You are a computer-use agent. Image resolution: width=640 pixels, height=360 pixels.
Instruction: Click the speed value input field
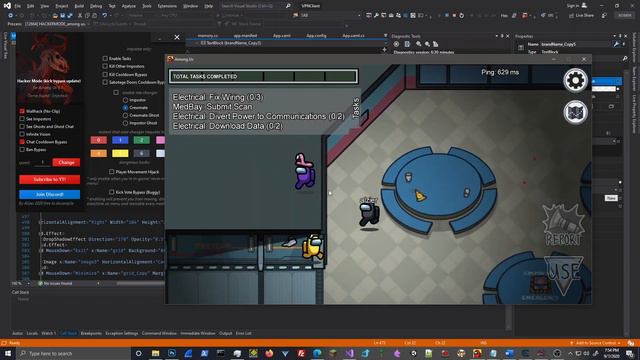tap(42, 162)
